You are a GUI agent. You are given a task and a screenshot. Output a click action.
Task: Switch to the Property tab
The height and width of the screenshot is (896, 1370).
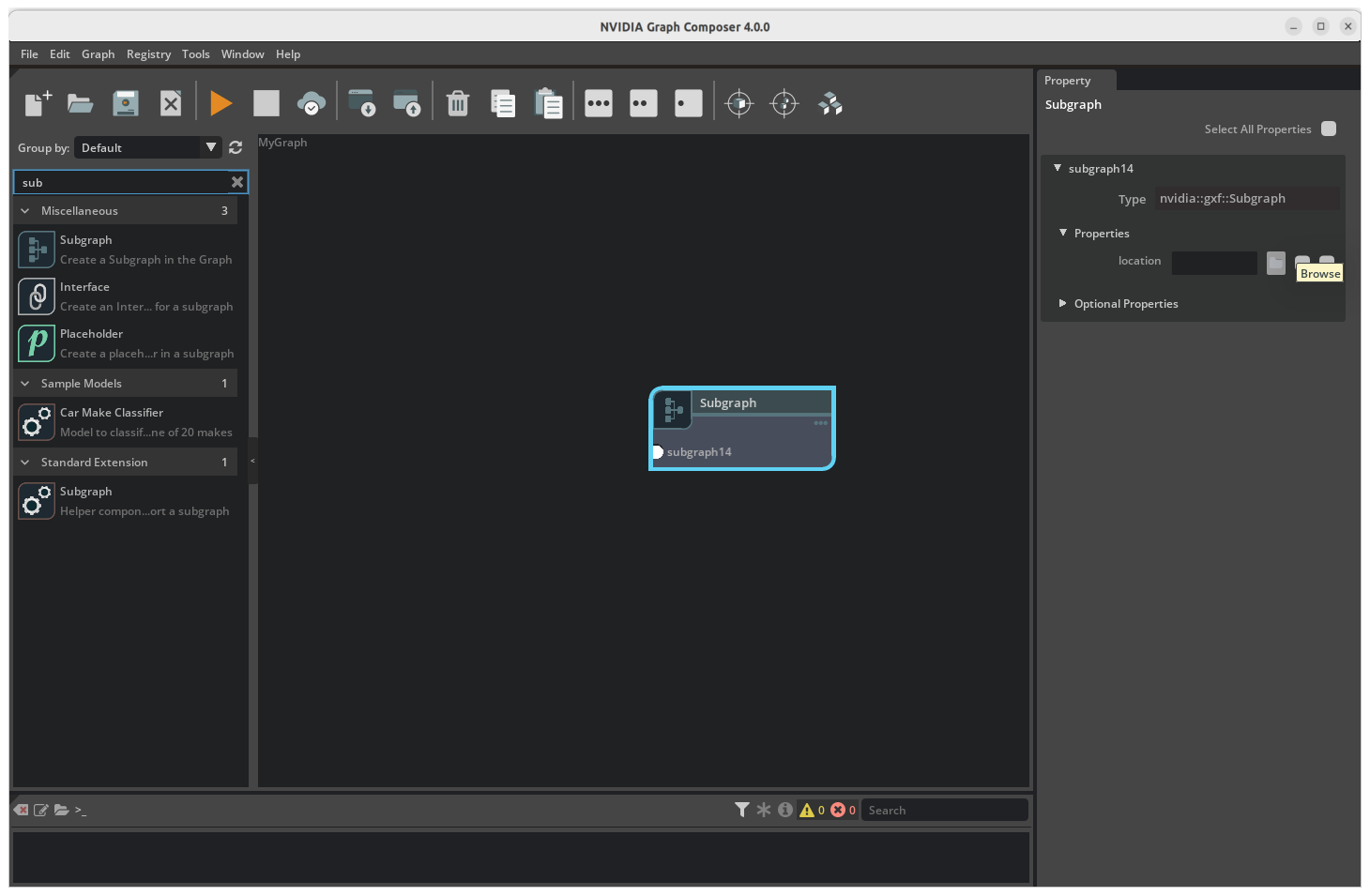pos(1067,80)
